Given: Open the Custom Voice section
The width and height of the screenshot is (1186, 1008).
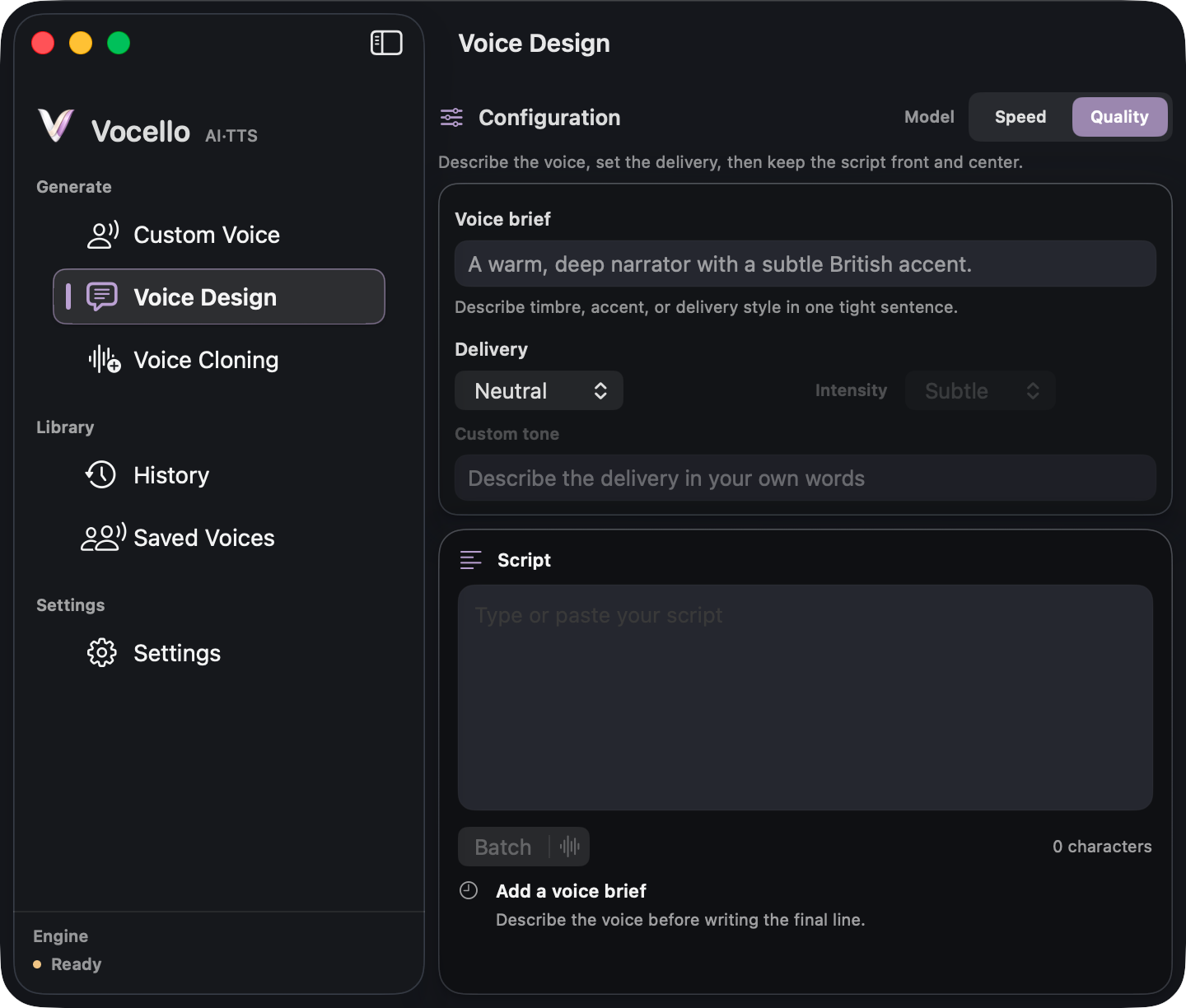Looking at the screenshot, I should click(x=219, y=235).
